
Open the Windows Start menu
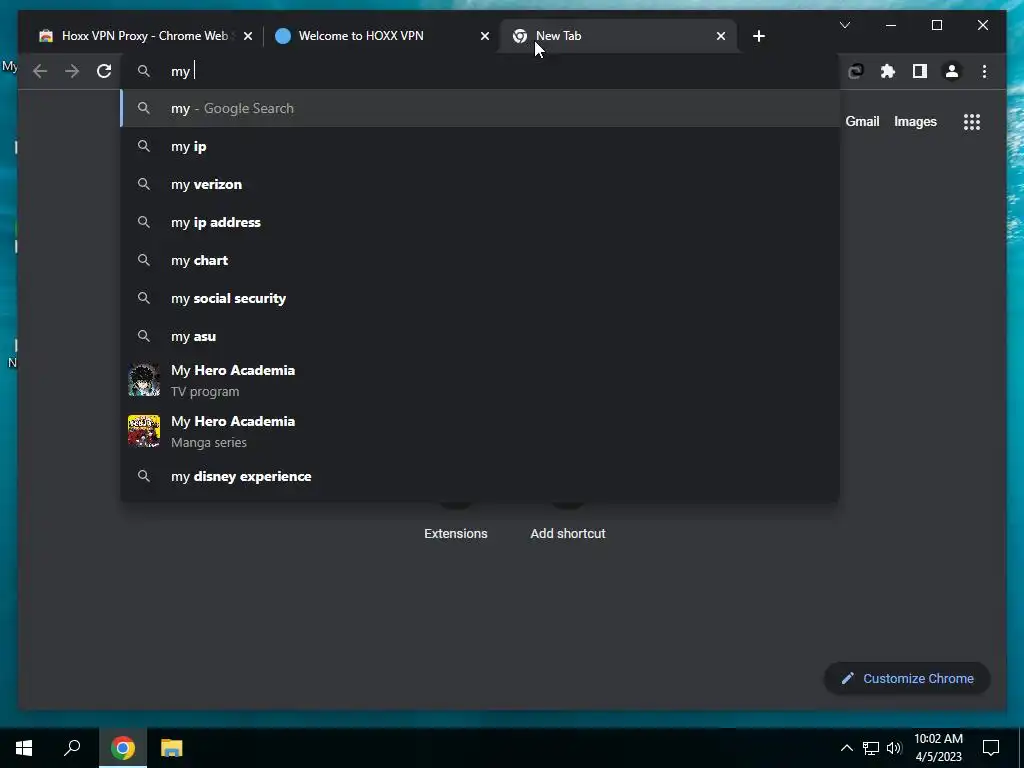point(24,748)
